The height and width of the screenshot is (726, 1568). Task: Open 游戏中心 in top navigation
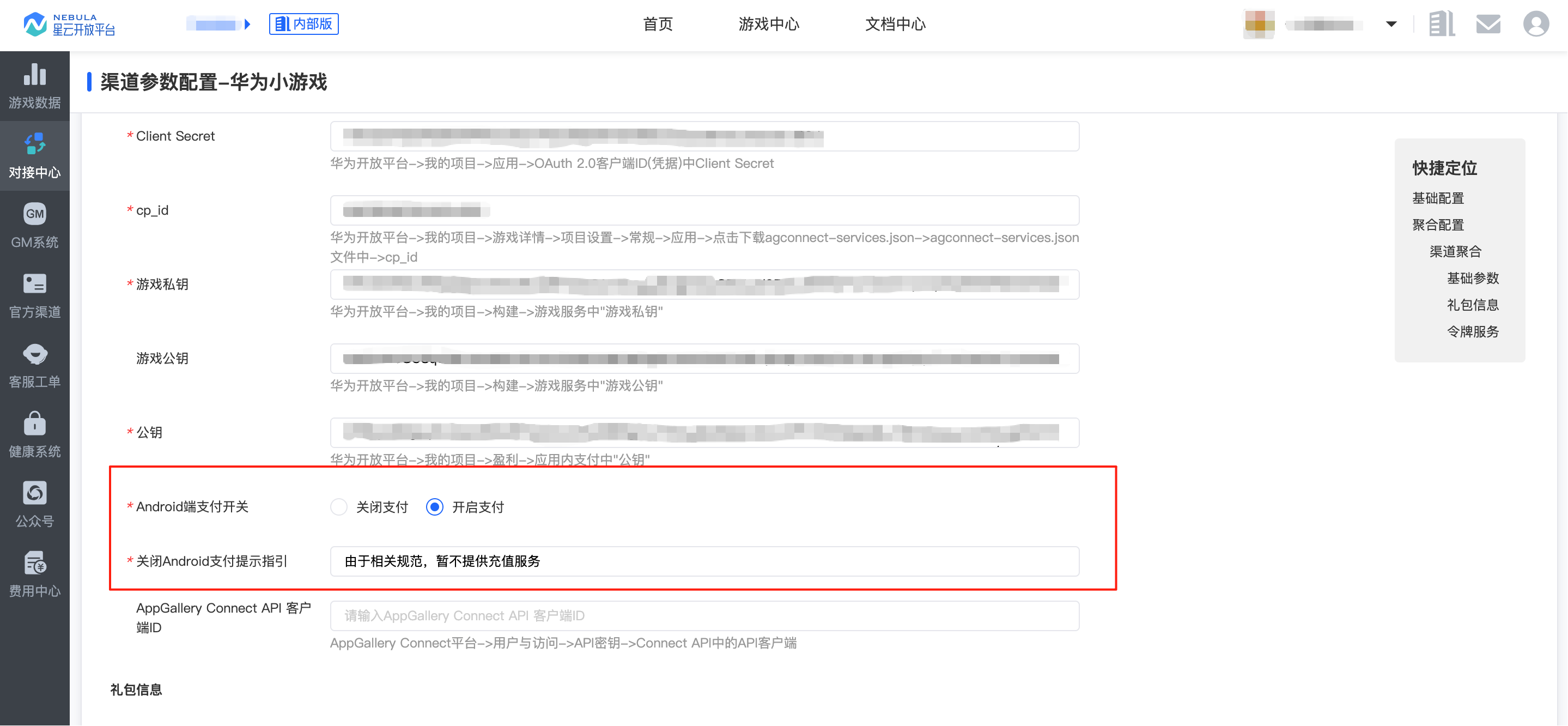tap(769, 25)
